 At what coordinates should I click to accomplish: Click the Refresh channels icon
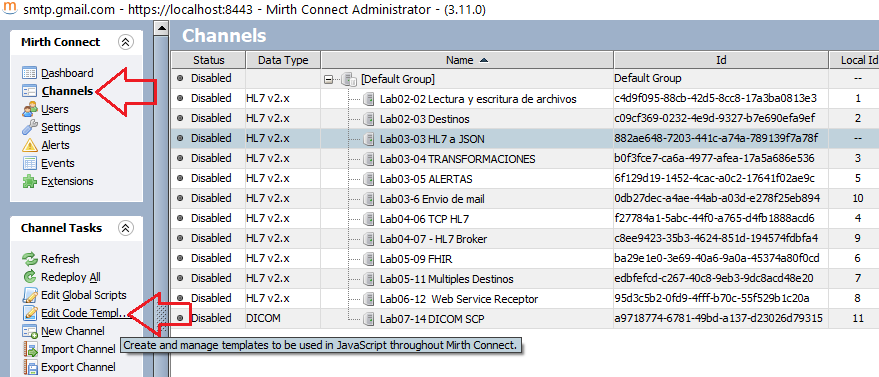coord(29,259)
